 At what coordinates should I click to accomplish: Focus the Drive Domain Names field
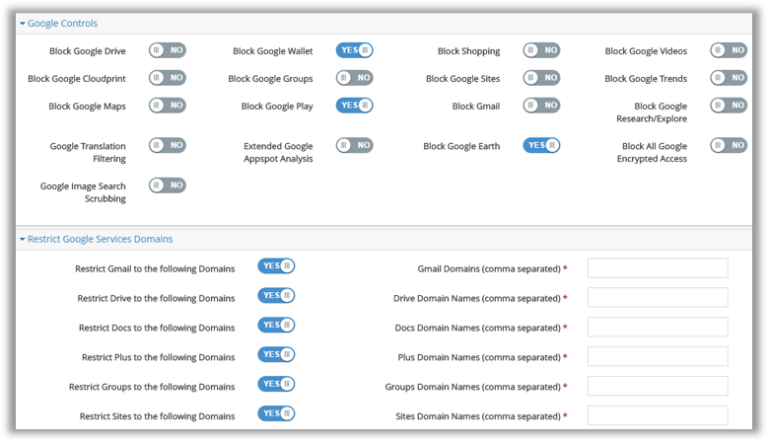657,297
